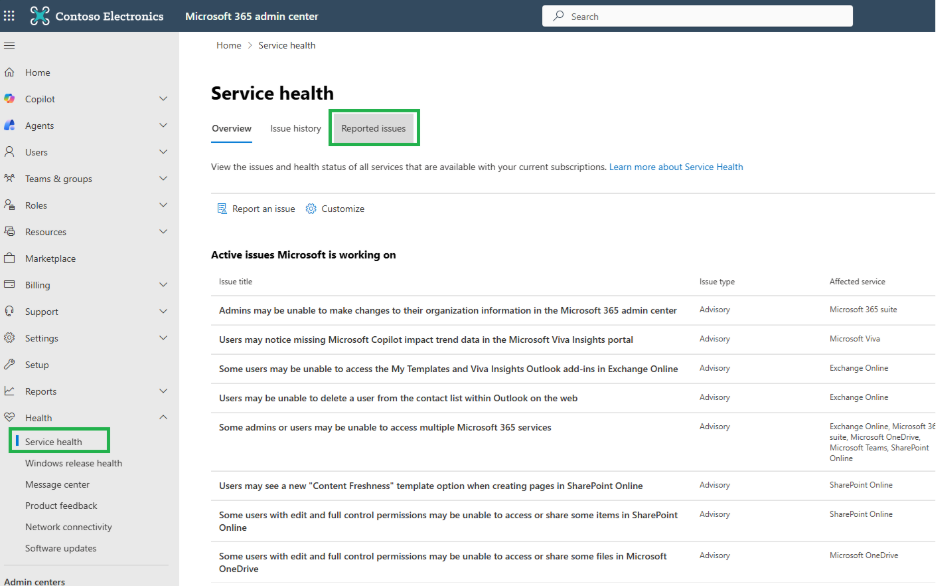Expand the Support menu chevron
Viewport: 936px width, 586px height.
[163, 311]
